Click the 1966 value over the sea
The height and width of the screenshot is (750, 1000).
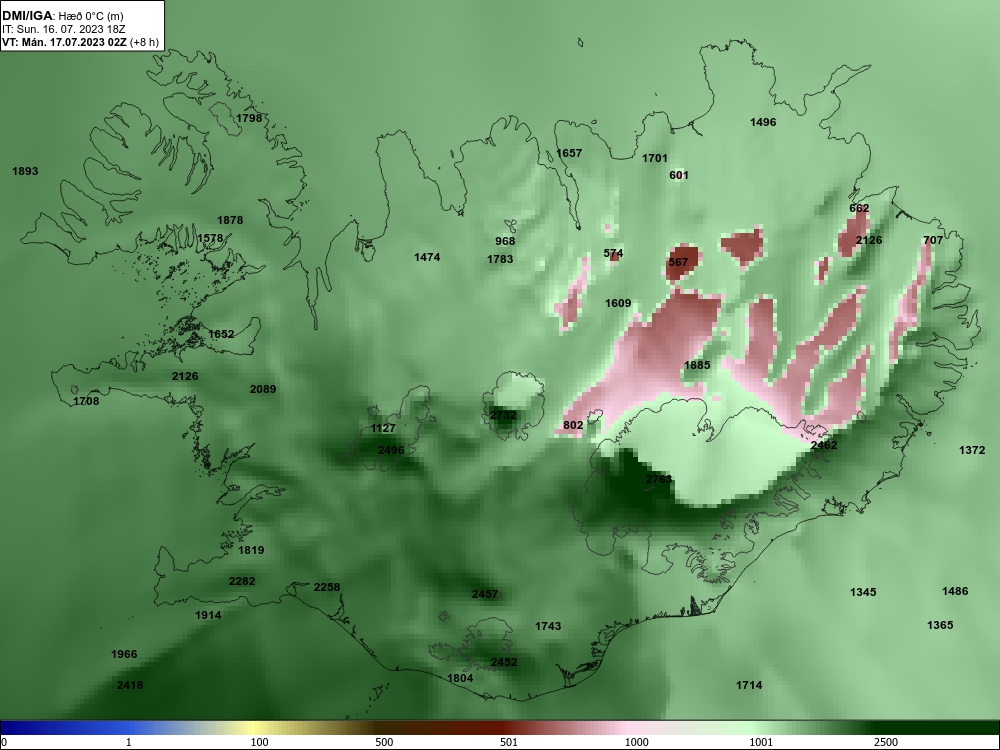tap(124, 654)
